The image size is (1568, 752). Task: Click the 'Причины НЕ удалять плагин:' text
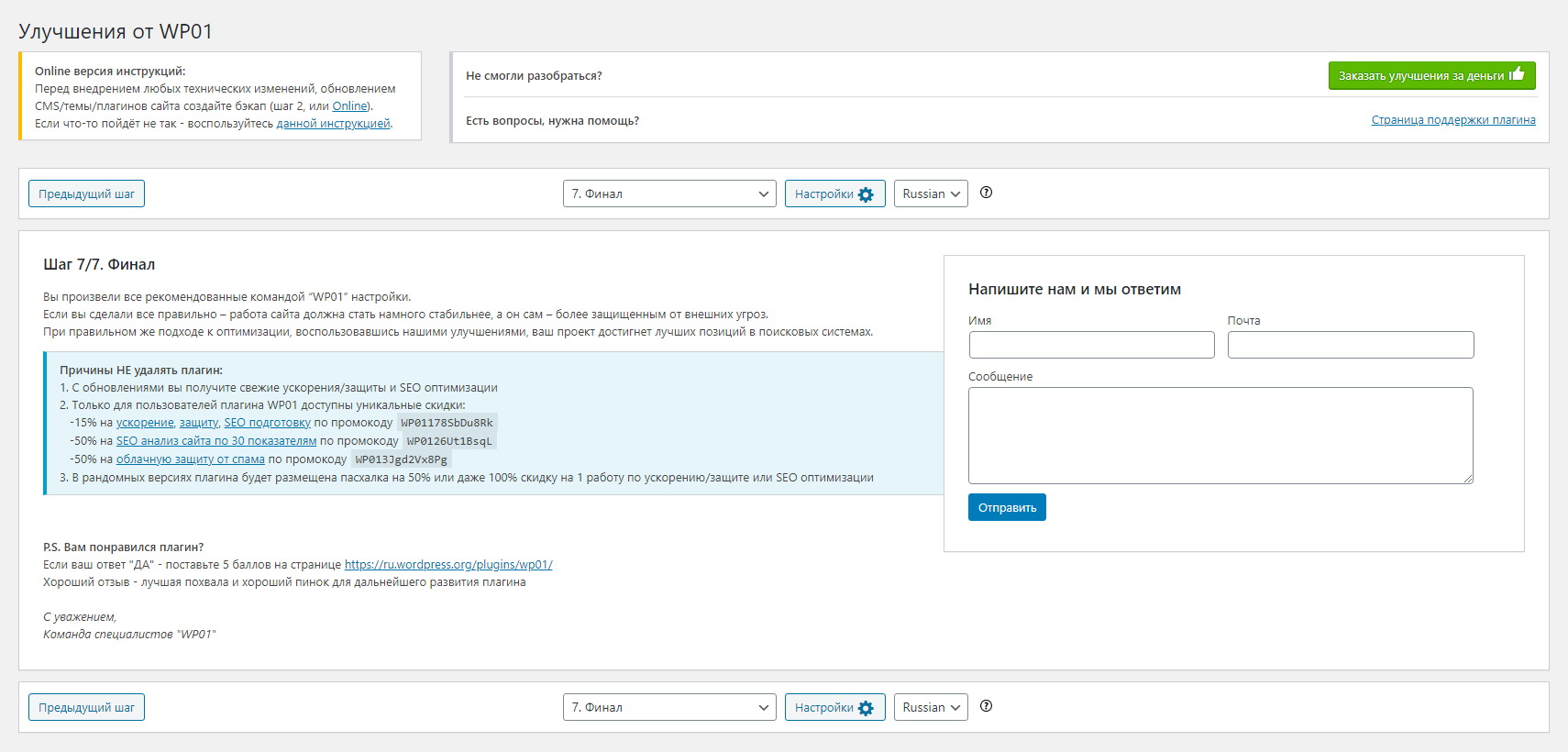(x=141, y=370)
